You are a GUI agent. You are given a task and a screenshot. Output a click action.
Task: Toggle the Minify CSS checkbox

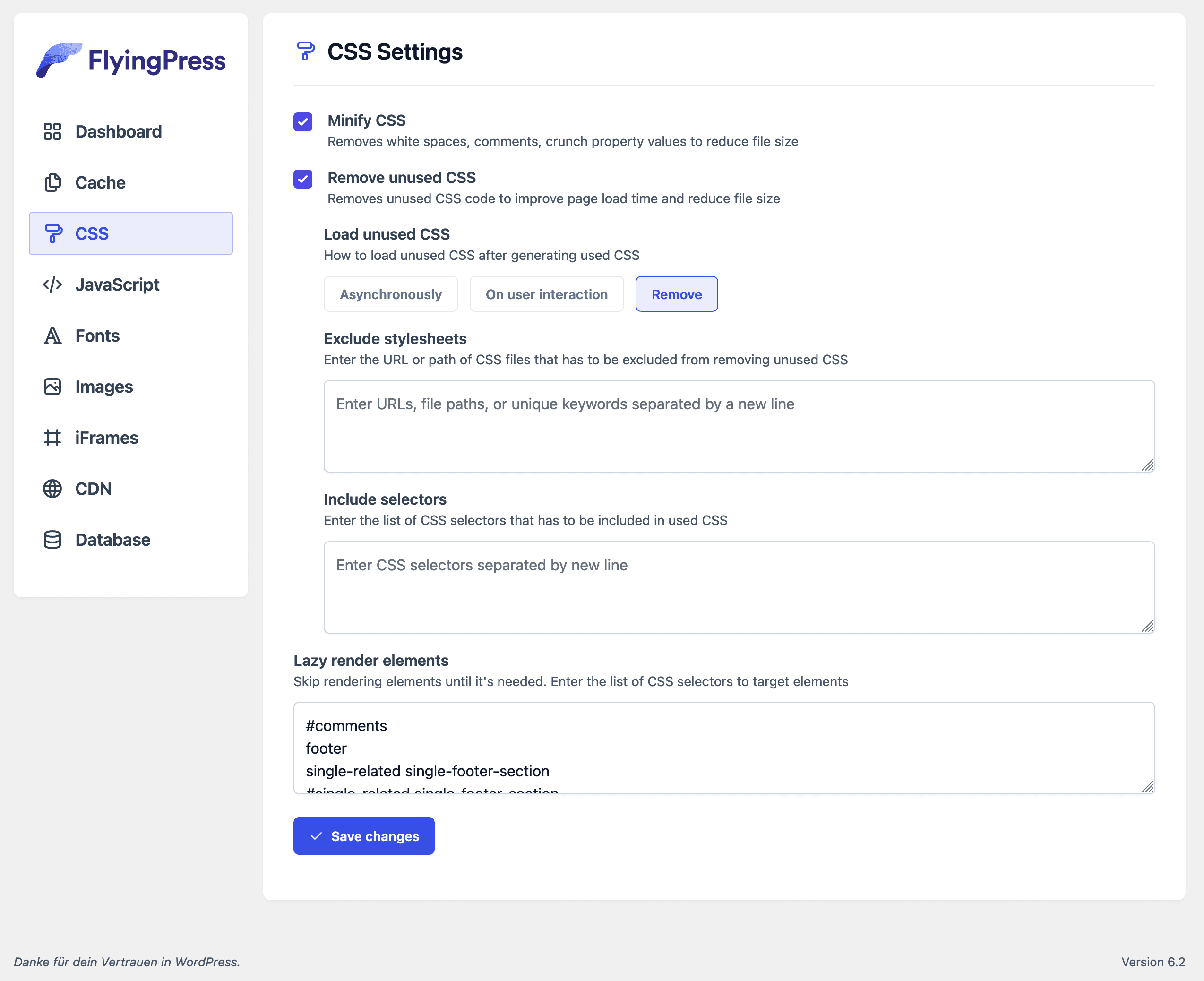click(x=303, y=121)
